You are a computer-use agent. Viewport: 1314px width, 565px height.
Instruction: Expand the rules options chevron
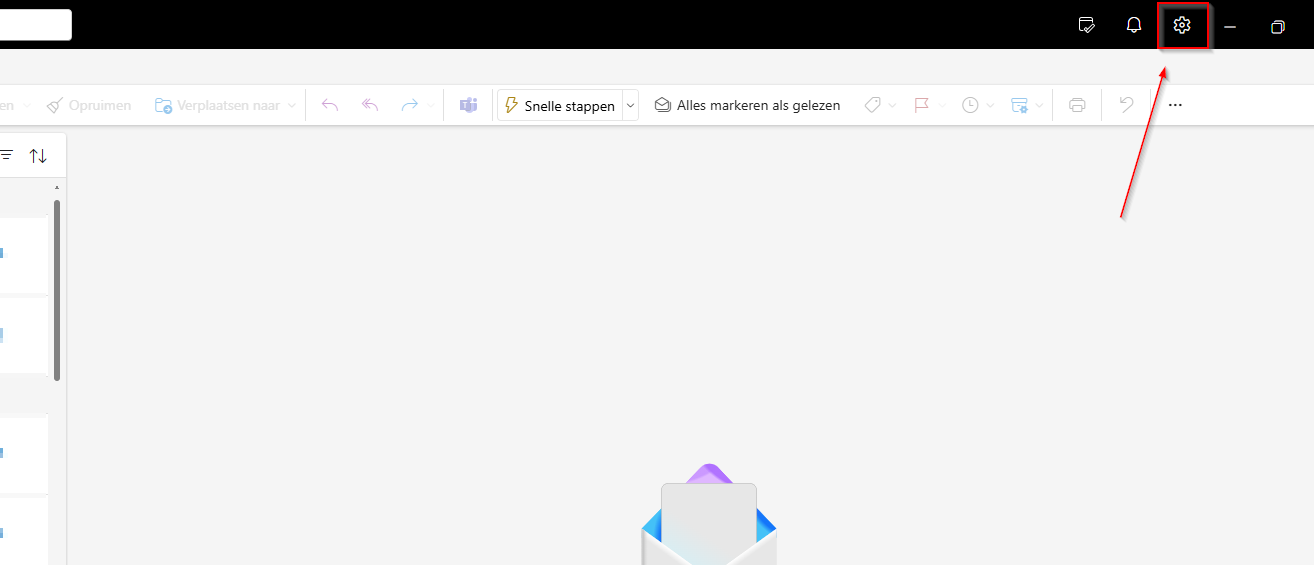click(1039, 105)
